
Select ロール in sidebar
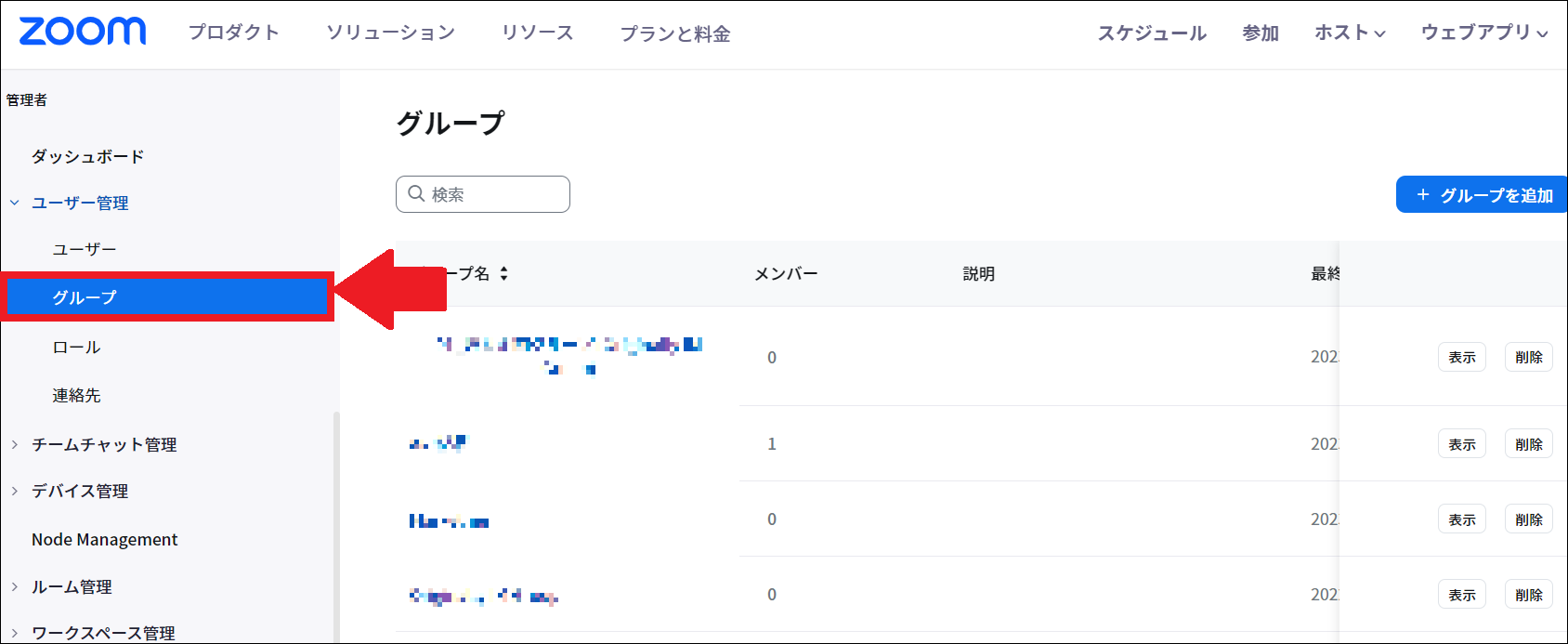[76, 347]
